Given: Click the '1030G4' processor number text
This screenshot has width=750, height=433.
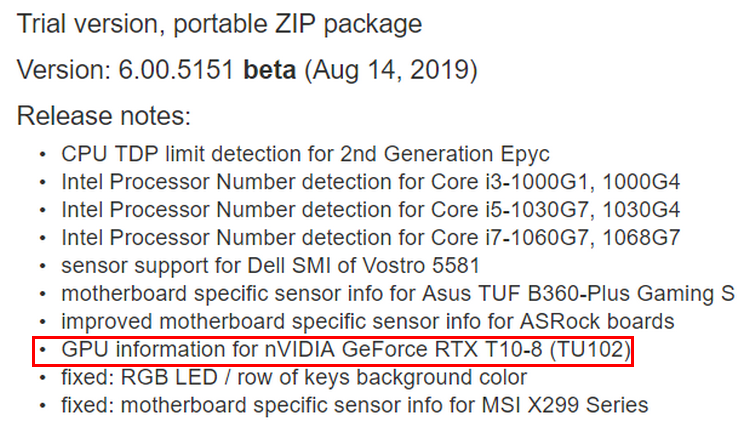Looking at the screenshot, I should point(641,210).
